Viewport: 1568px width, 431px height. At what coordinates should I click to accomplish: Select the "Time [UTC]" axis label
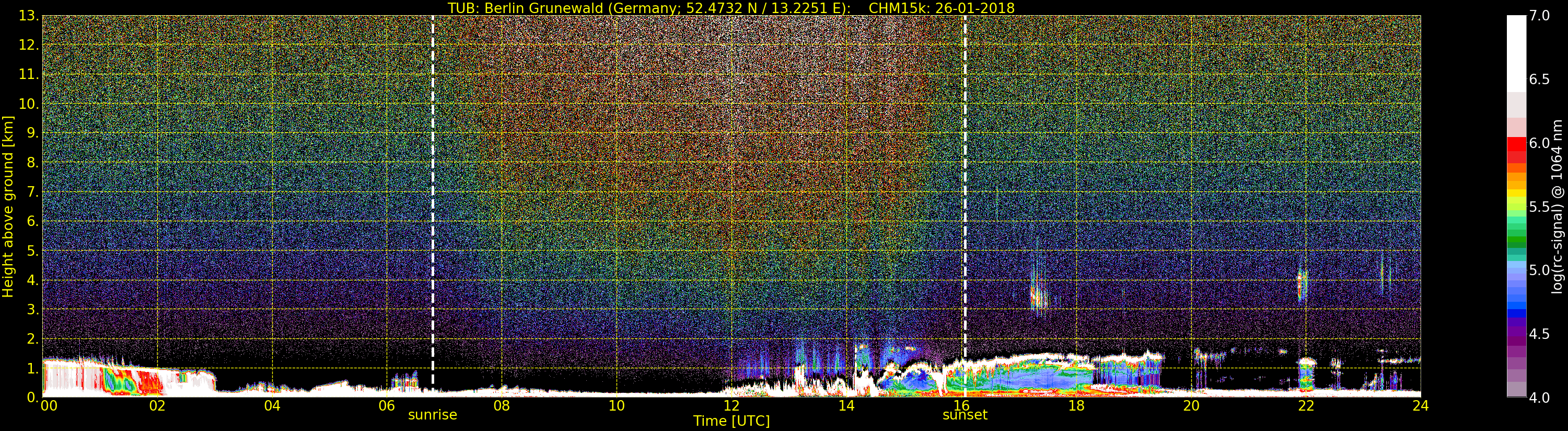tap(731, 421)
